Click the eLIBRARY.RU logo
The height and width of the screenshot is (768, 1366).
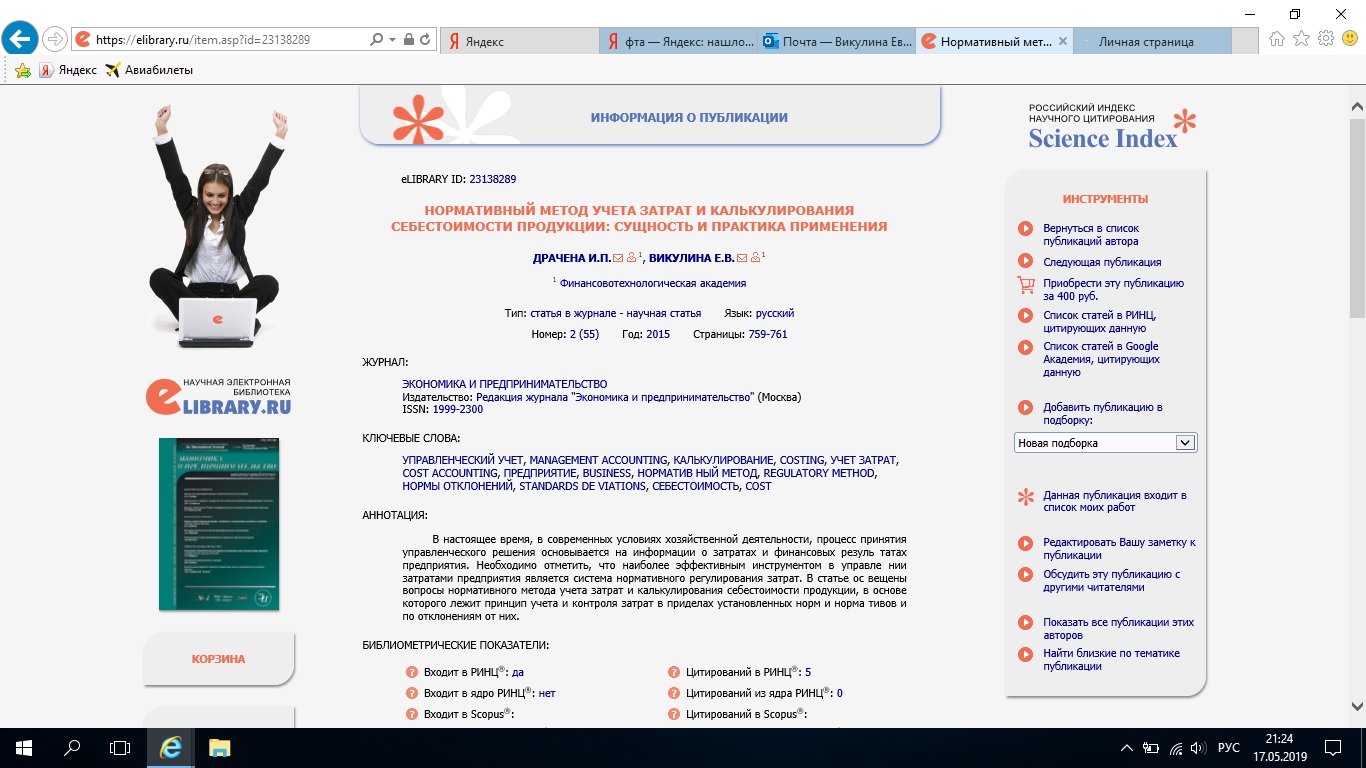pos(218,396)
